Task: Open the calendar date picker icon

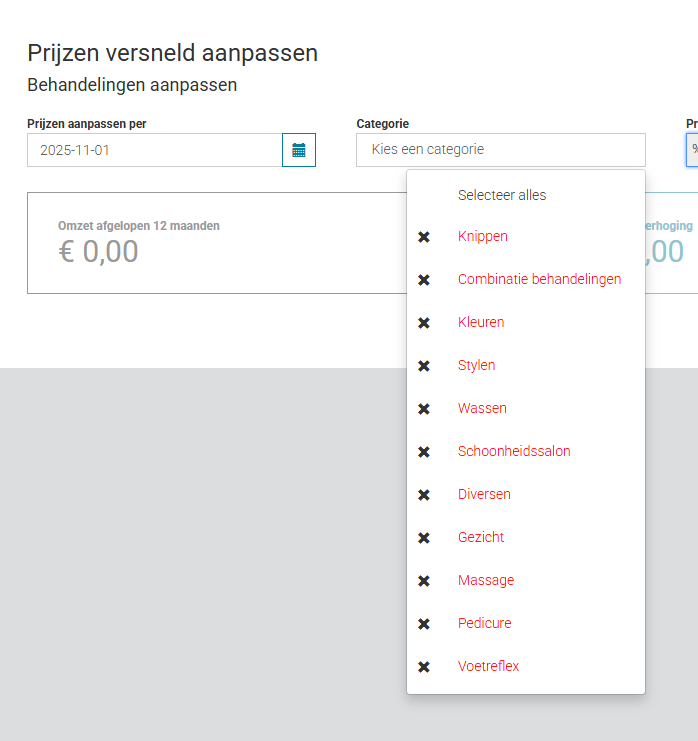Action: pos(298,150)
